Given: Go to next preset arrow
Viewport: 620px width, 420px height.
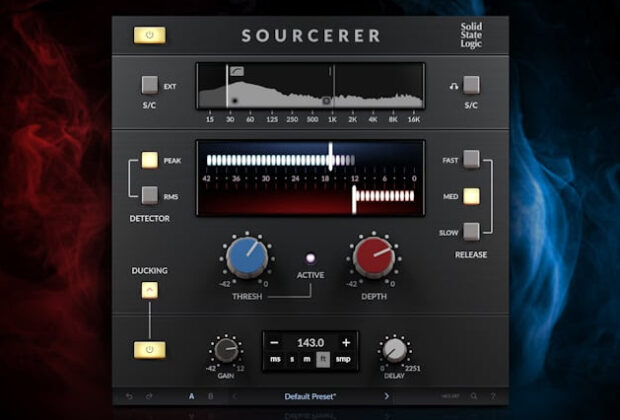Looking at the screenshot, I should click(386, 396).
